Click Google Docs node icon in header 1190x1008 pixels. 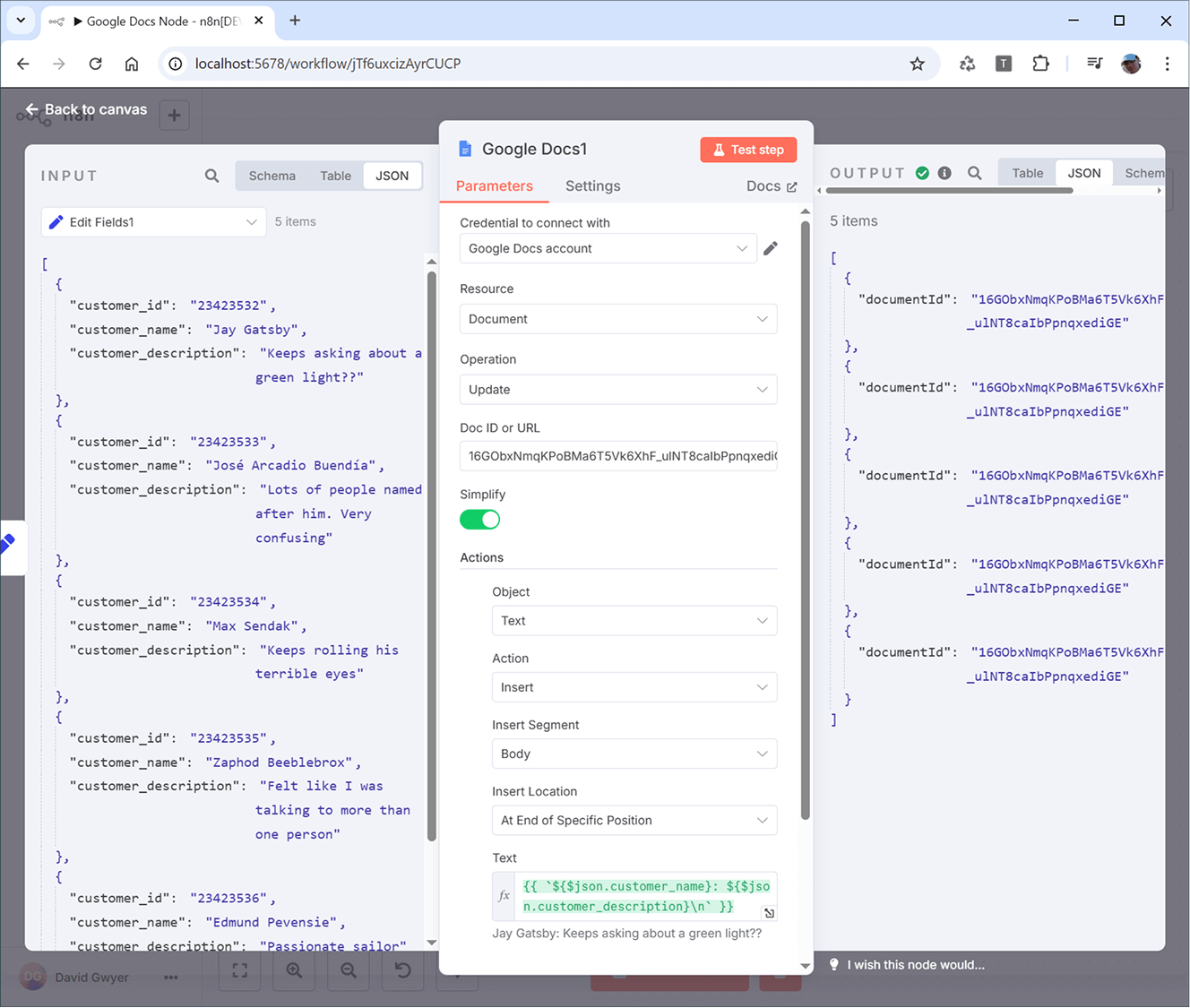click(464, 149)
